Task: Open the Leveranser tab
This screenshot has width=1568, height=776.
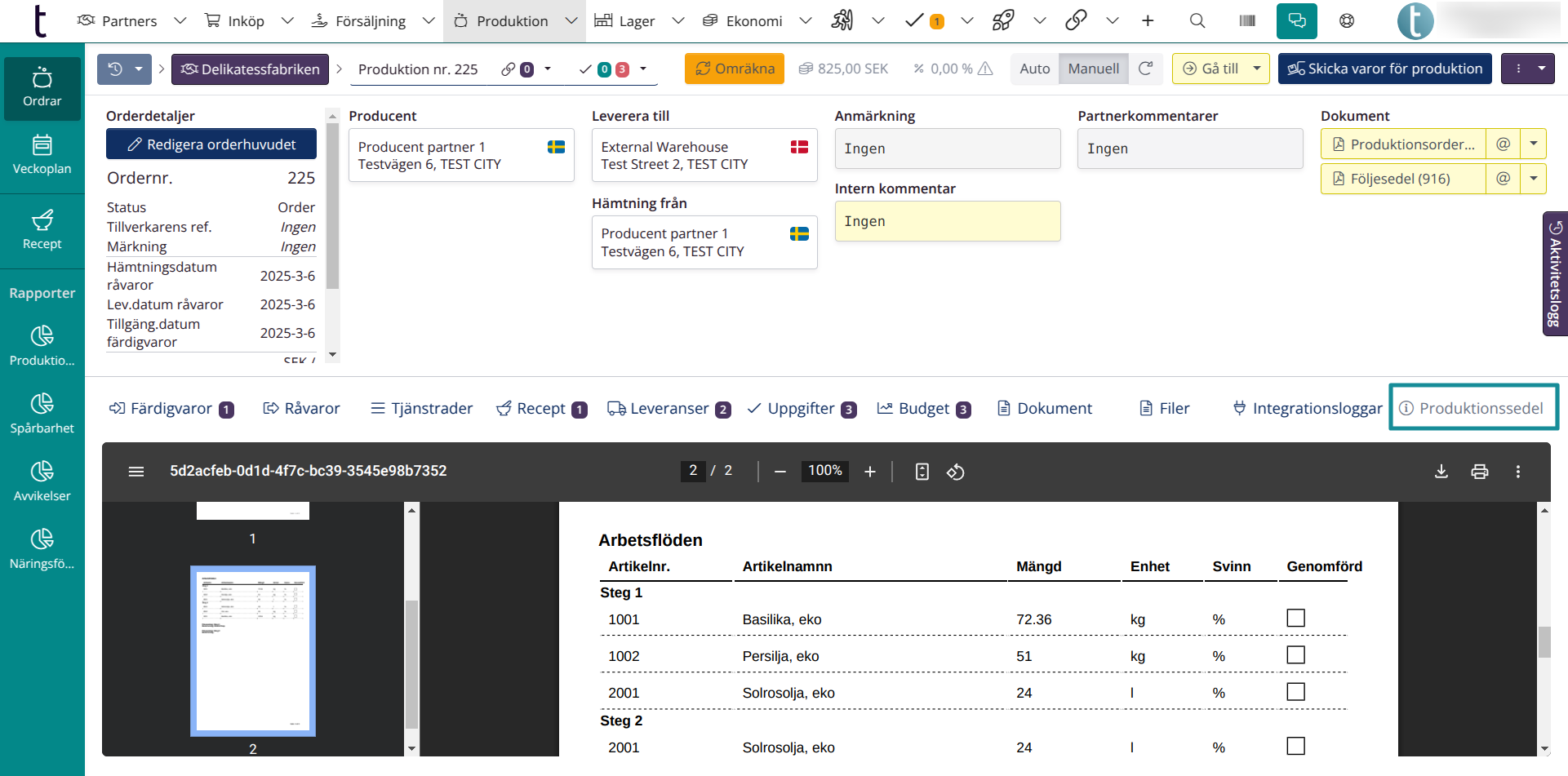Action: pos(669,409)
